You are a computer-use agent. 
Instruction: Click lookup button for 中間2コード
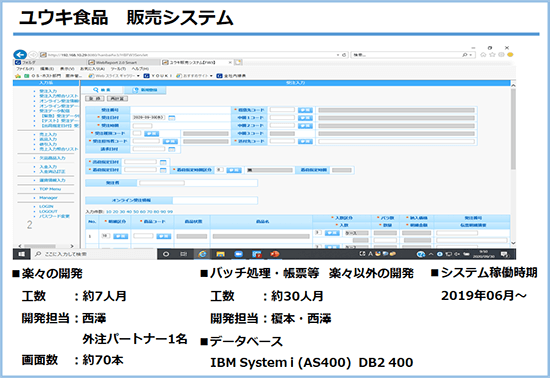point(305,126)
